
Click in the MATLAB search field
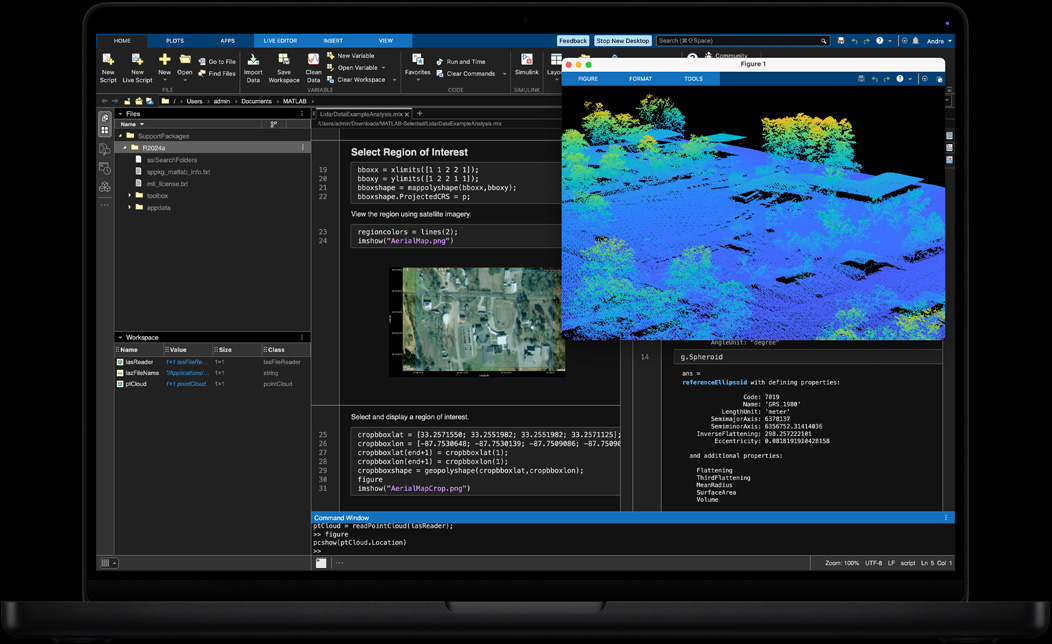pos(740,41)
